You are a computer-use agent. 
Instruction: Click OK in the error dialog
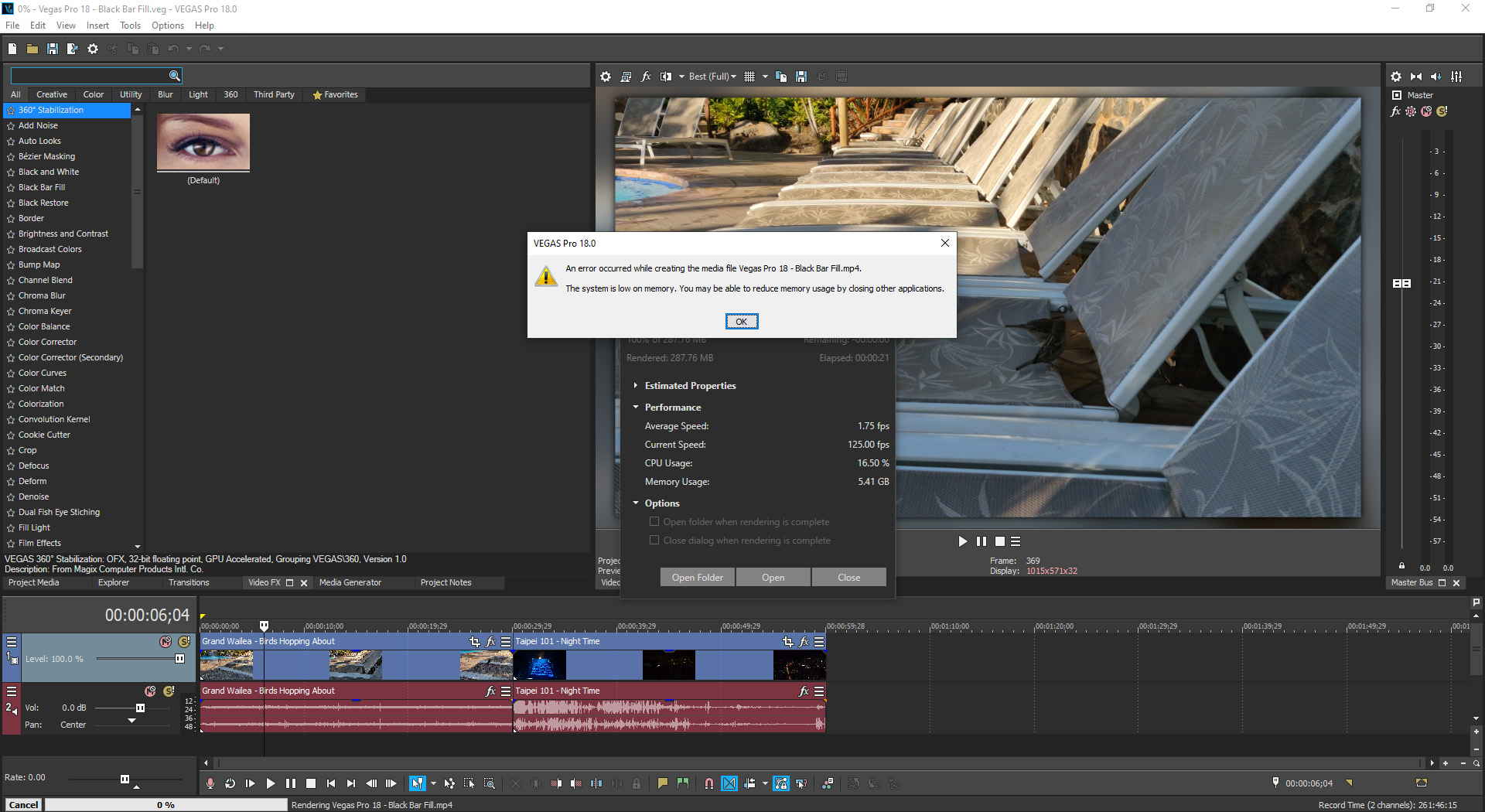(742, 322)
